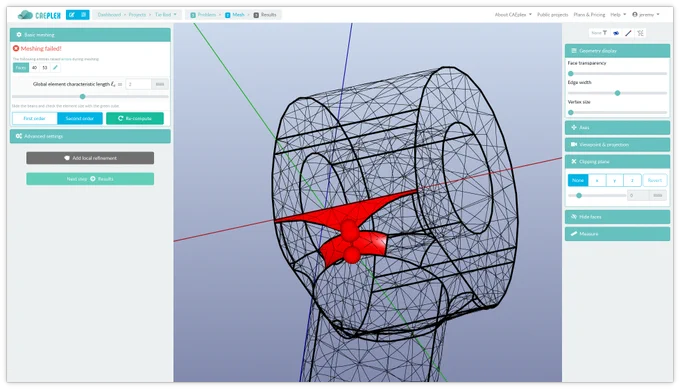
Task: Click the None selection filter
Action: (x=599, y=33)
